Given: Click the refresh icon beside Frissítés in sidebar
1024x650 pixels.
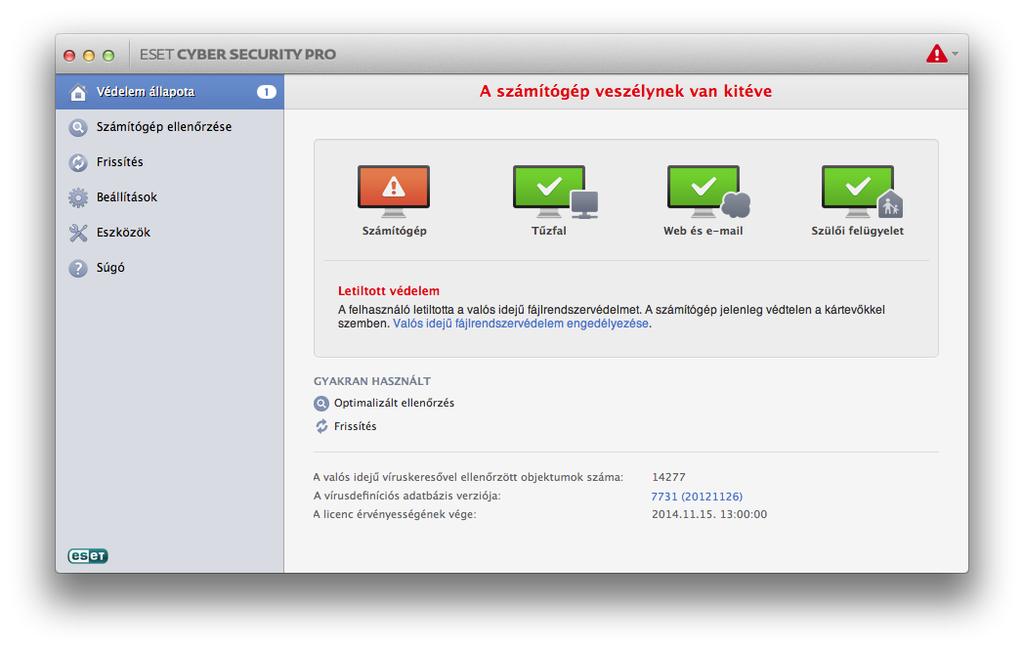Looking at the screenshot, I should click(x=78, y=162).
